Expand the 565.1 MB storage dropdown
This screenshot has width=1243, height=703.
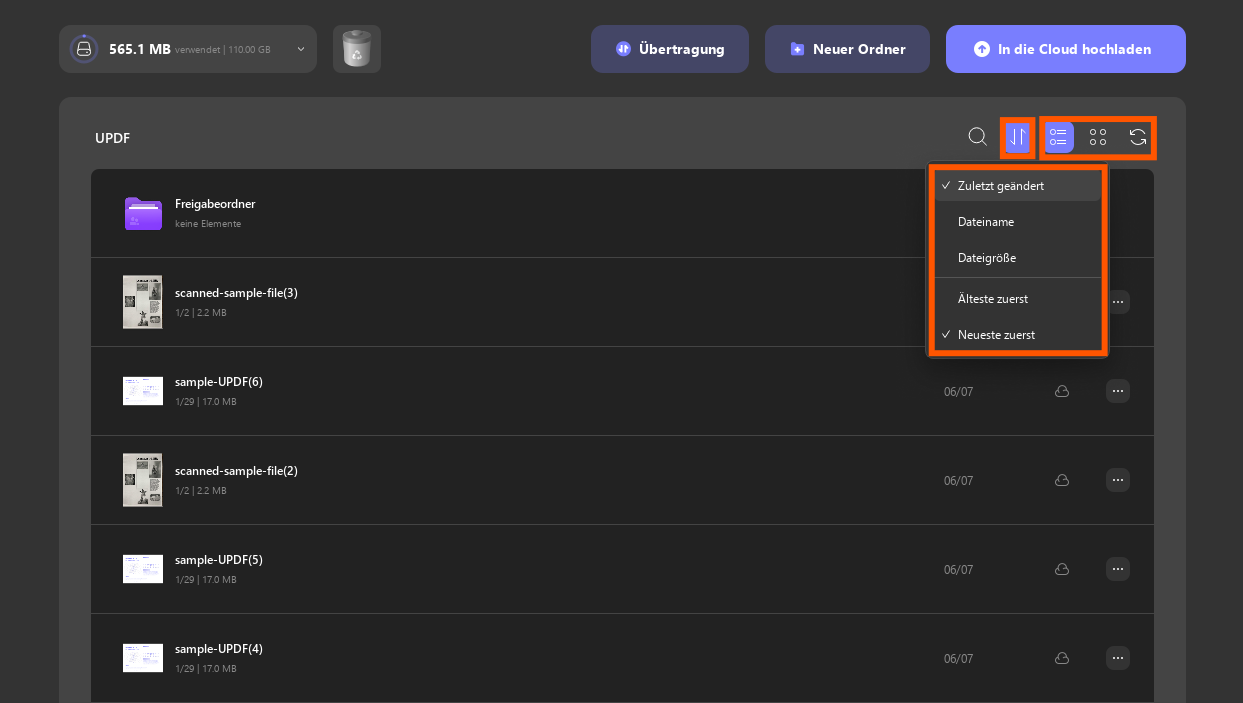pos(188,49)
